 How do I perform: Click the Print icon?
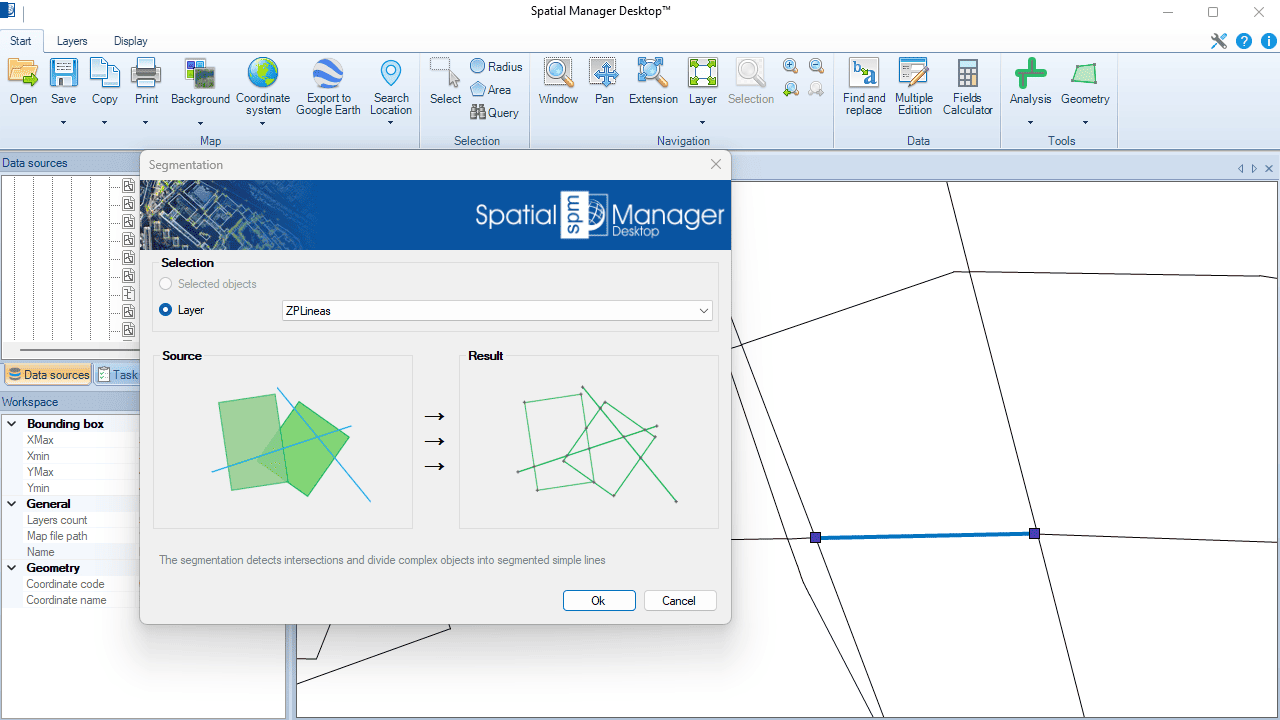146,72
